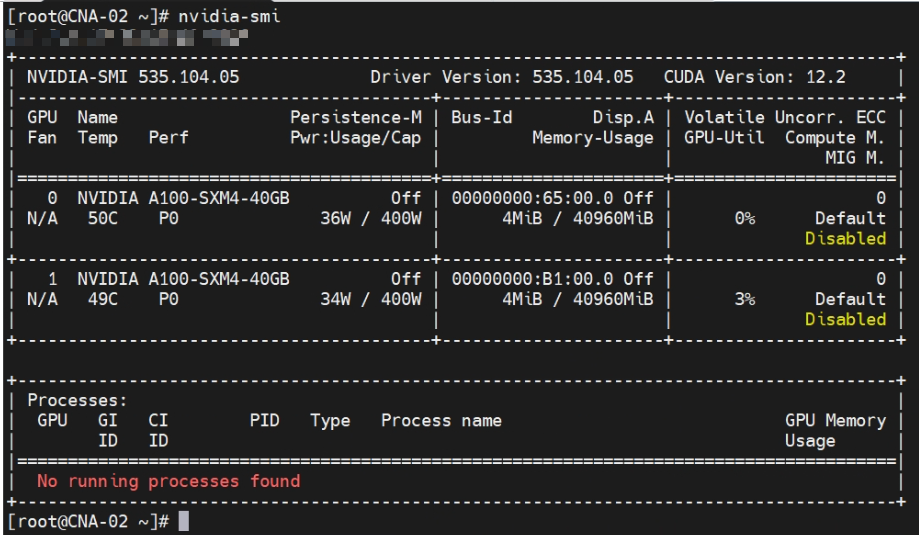919x535 pixels.
Task: Click second yellow Disabled MIG status
Action: tap(845, 319)
